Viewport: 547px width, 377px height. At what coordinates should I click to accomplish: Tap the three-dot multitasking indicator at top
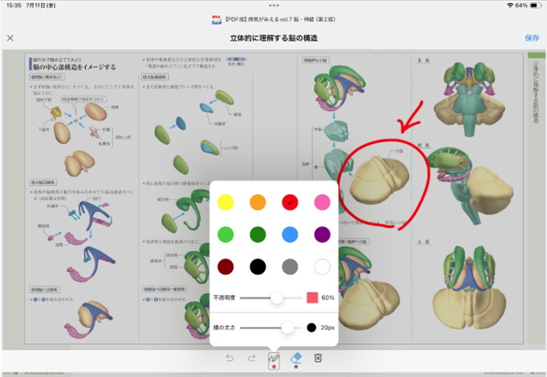click(x=274, y=5)
